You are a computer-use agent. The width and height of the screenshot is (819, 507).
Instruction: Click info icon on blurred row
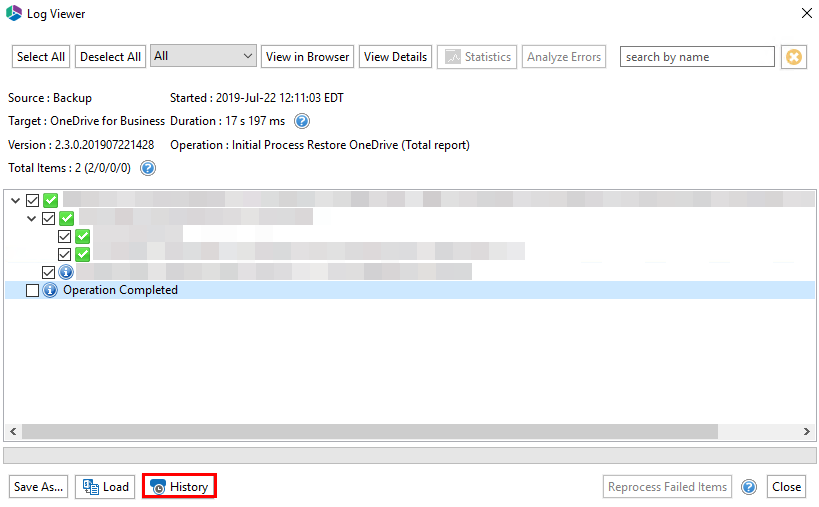click(66, 272)
